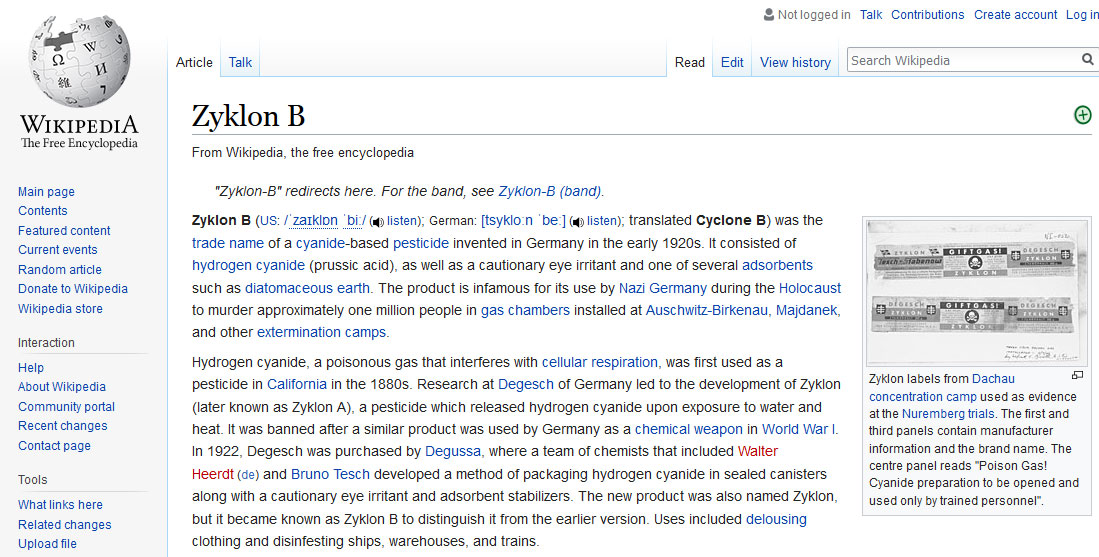
Task: Play German pronunciation speaker icon
Action: point(577,222)
